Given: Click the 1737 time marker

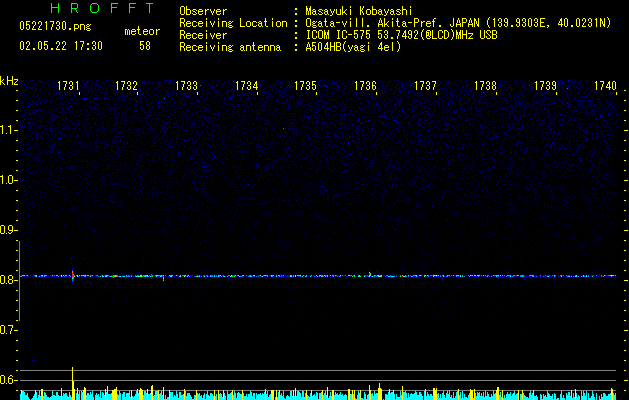Looking at the screenshot, I should pyautogui.click(x=425, y=86).
